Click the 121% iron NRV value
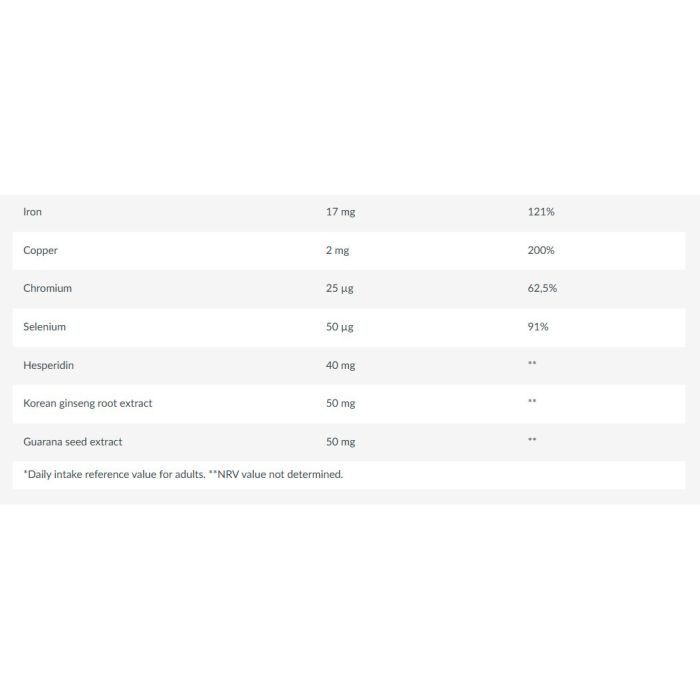The image size is (700, 700). click(541, 212)
